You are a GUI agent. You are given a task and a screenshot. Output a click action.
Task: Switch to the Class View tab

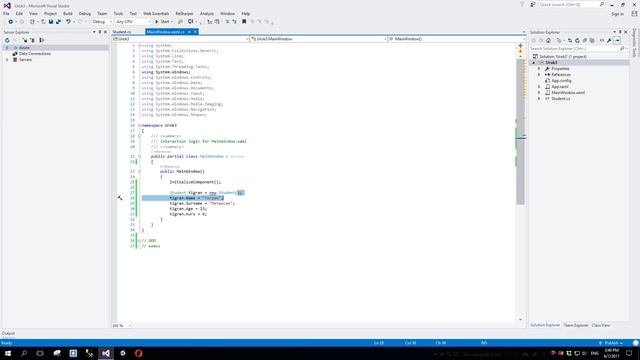600,325
